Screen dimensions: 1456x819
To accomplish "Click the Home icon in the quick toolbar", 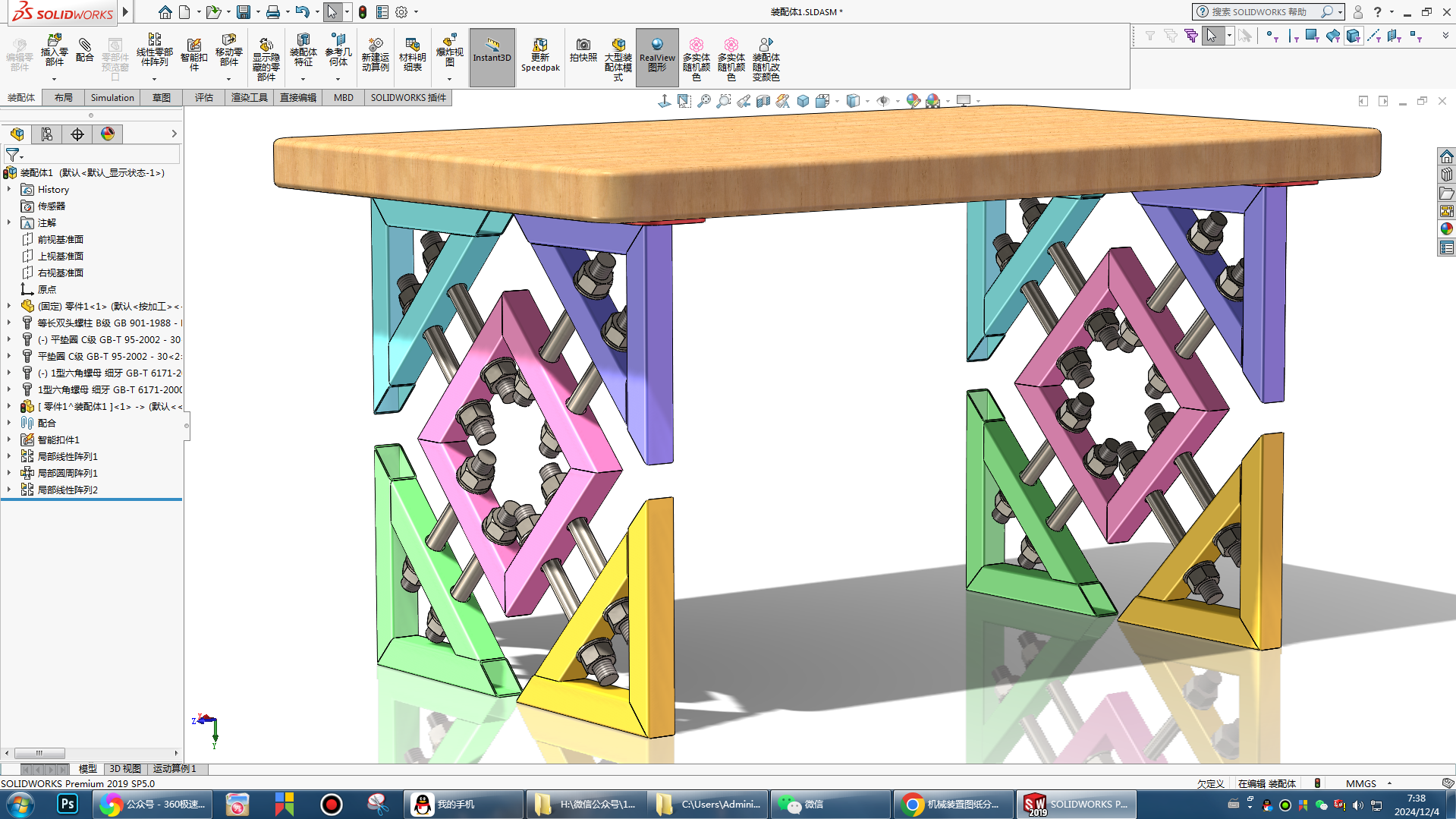I will pyautogui.click(x=165, y=12).
